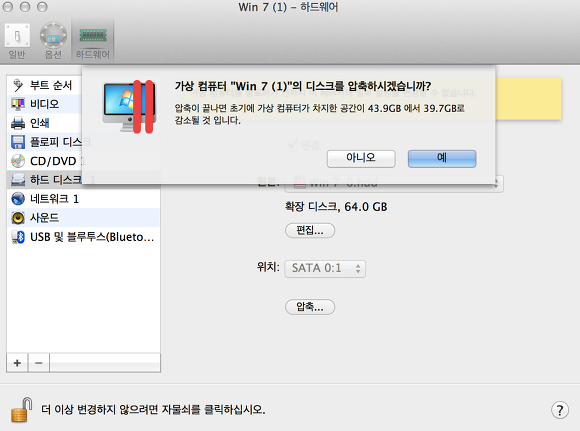The height and width of the screenshot is (431, 580).
Task: Select the 비디오 video monitor icon
Action: (18, 104)
